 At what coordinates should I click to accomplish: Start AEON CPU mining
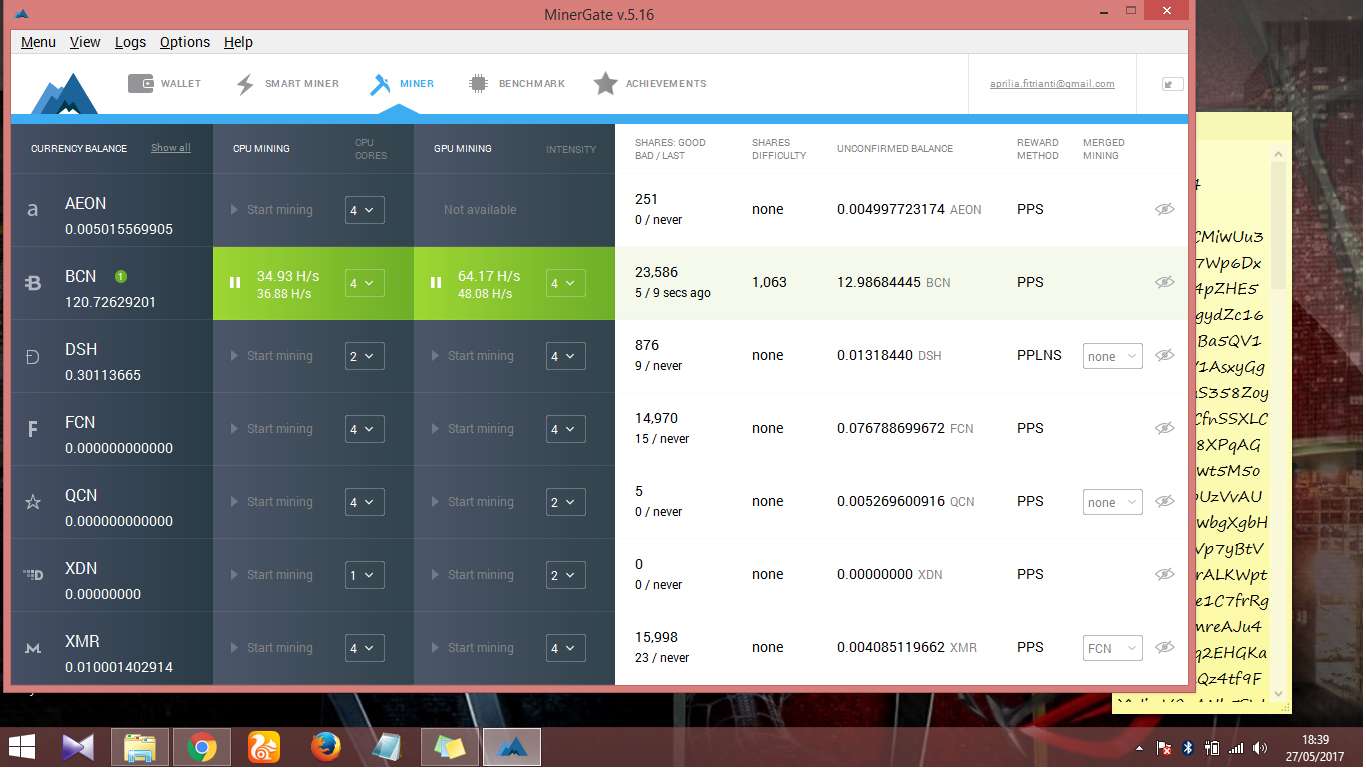272,210
